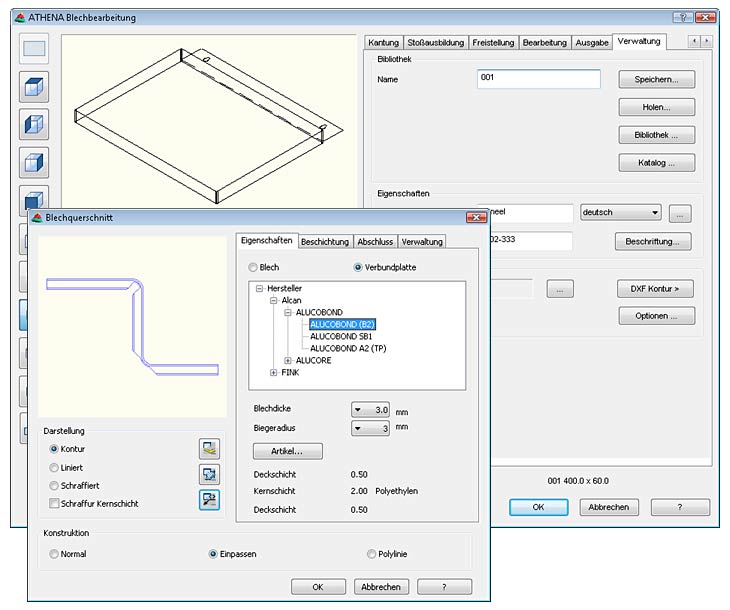Select the fourth cube icon in left sidebar
The width and height of the screenshot is (730, 610).
point(35,199)
